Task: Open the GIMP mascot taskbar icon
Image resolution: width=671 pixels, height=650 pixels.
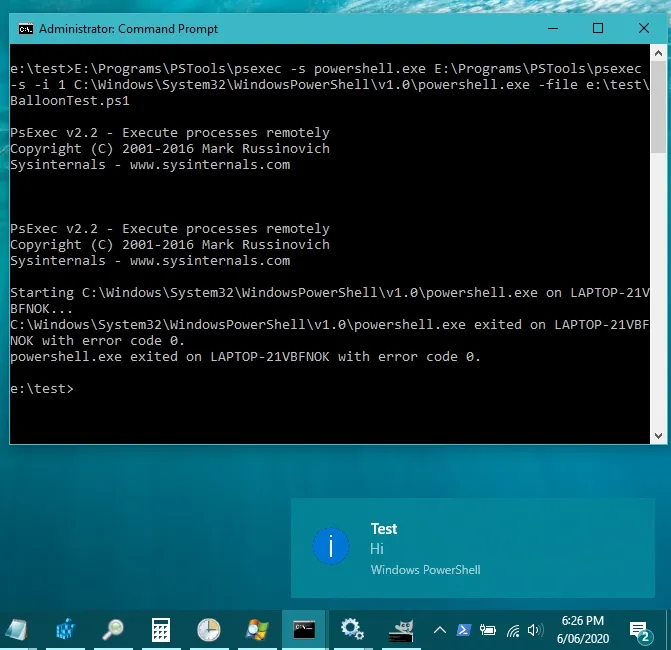Action: 401,631
